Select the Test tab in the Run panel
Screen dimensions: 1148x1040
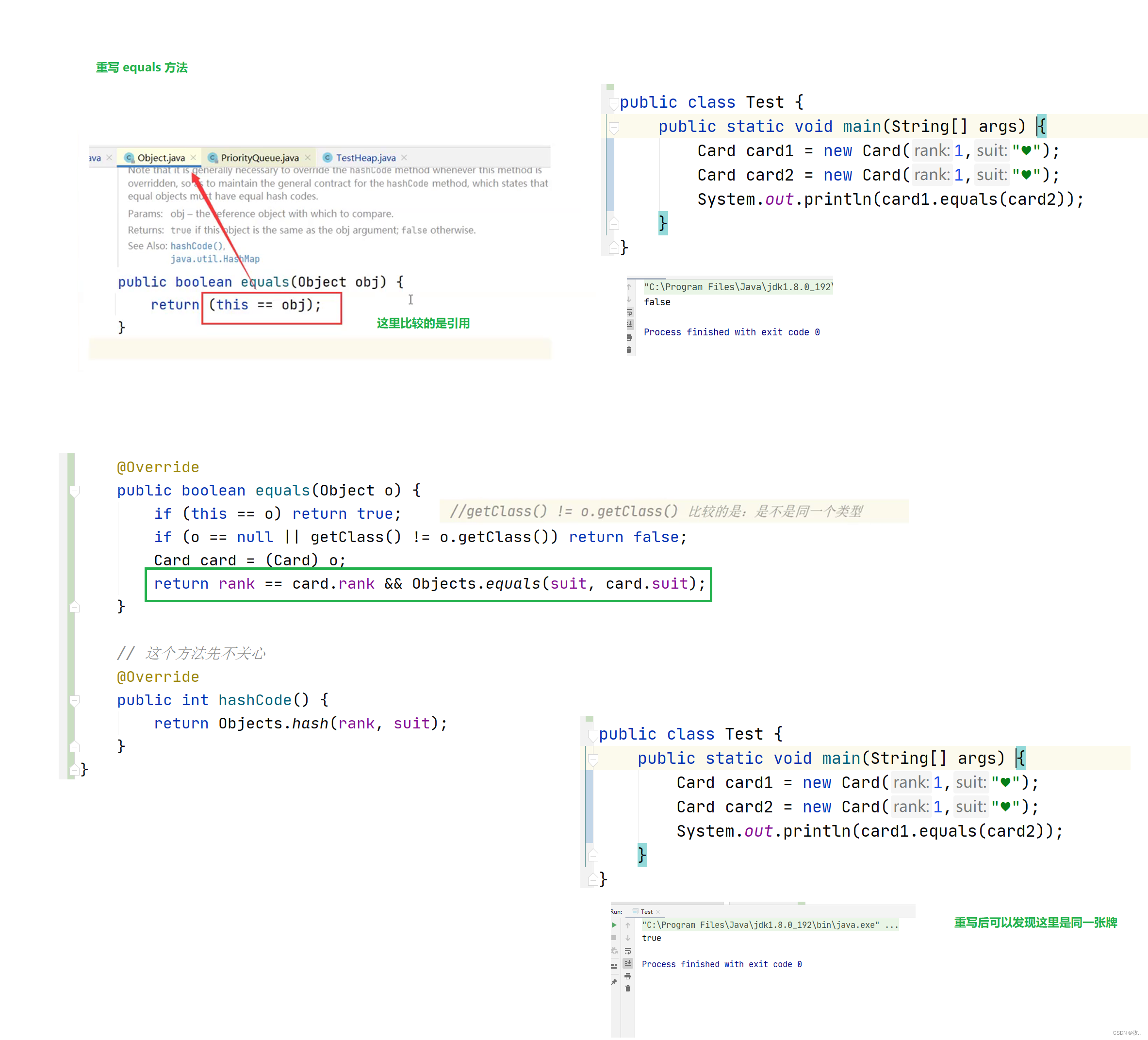point(647,912)
